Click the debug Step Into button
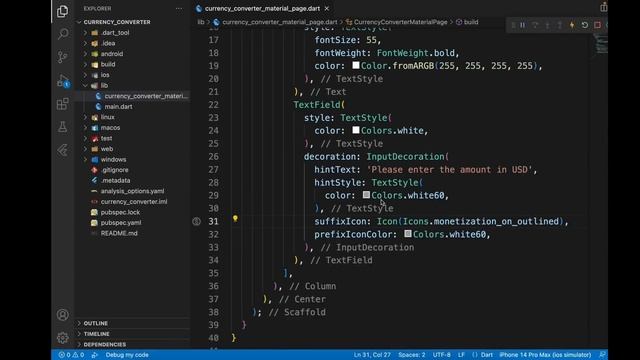The width and height of the screenshot is (640, 360). click(547, 25)
